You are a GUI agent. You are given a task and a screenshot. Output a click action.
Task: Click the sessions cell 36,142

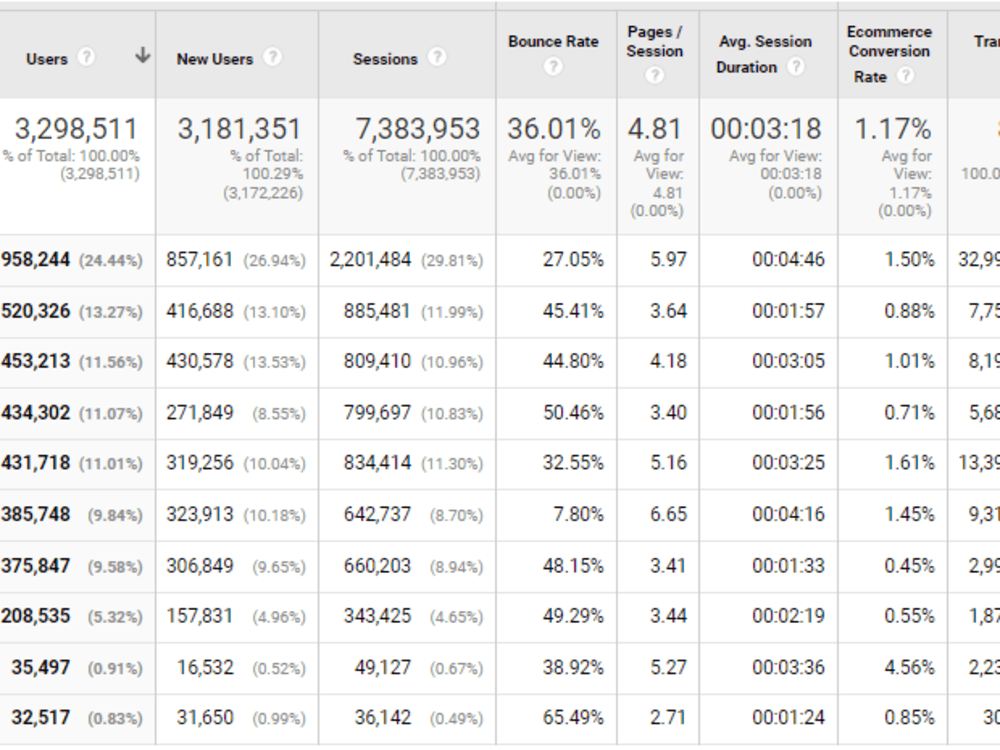coord(383,717)
